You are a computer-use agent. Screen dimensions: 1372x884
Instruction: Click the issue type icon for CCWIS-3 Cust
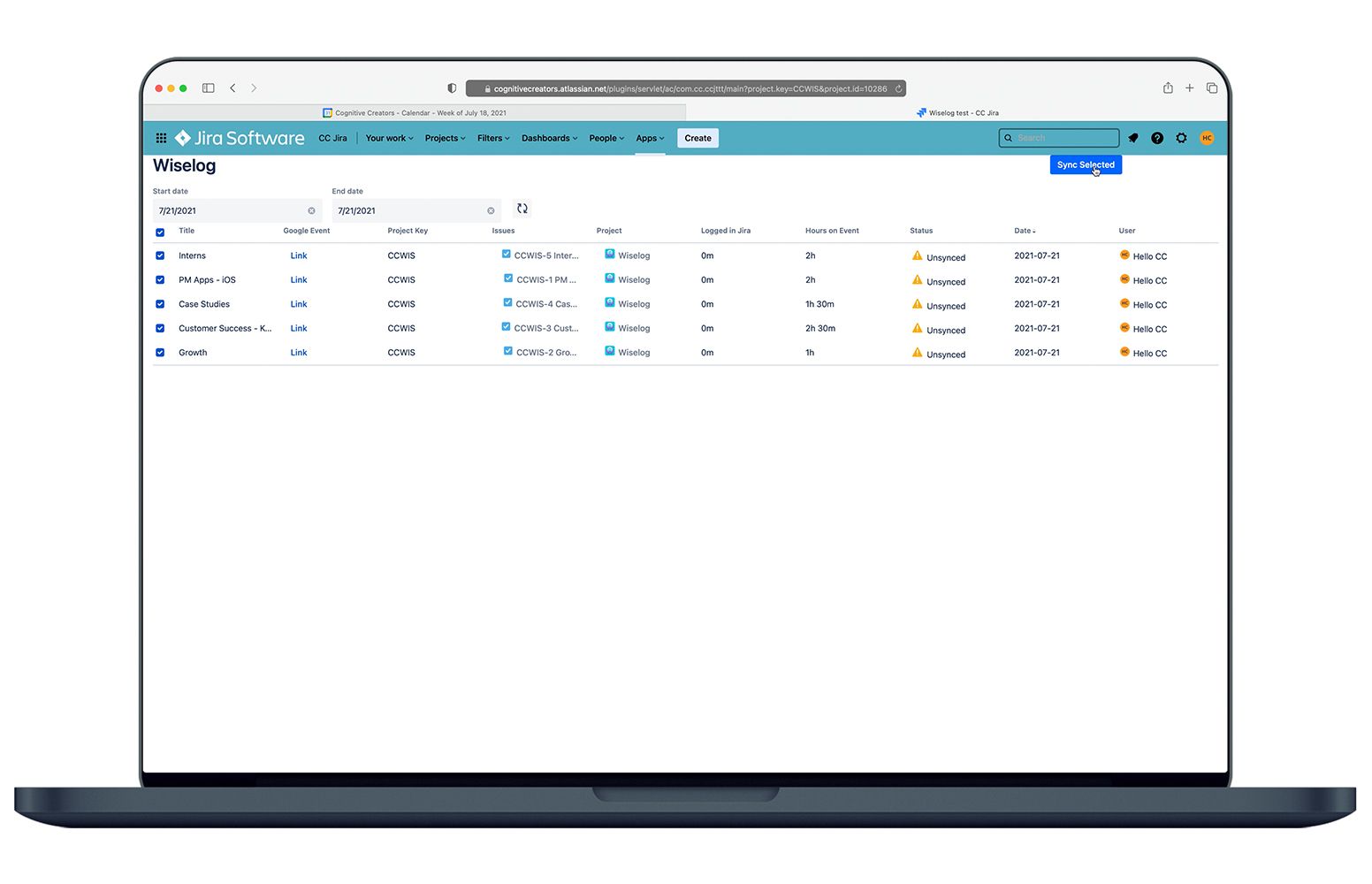(506, 327)
